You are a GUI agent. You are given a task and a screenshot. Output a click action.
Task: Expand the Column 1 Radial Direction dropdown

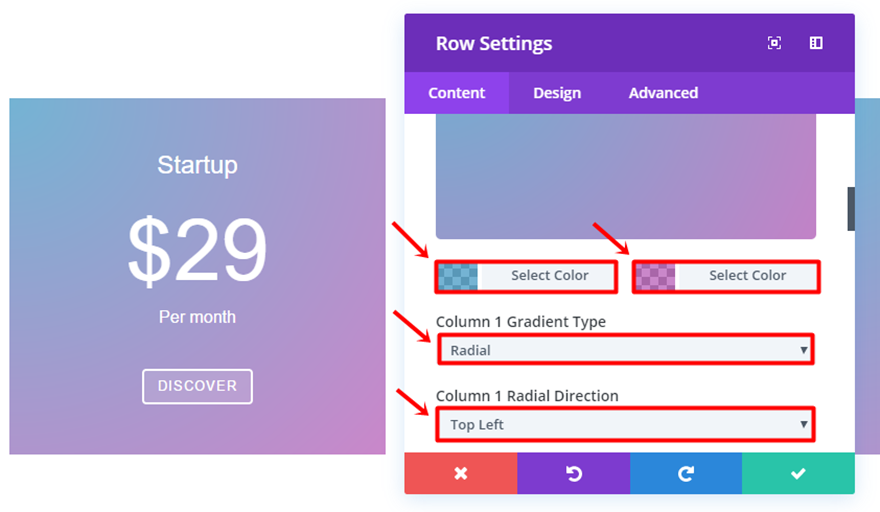tap(625, 424)
